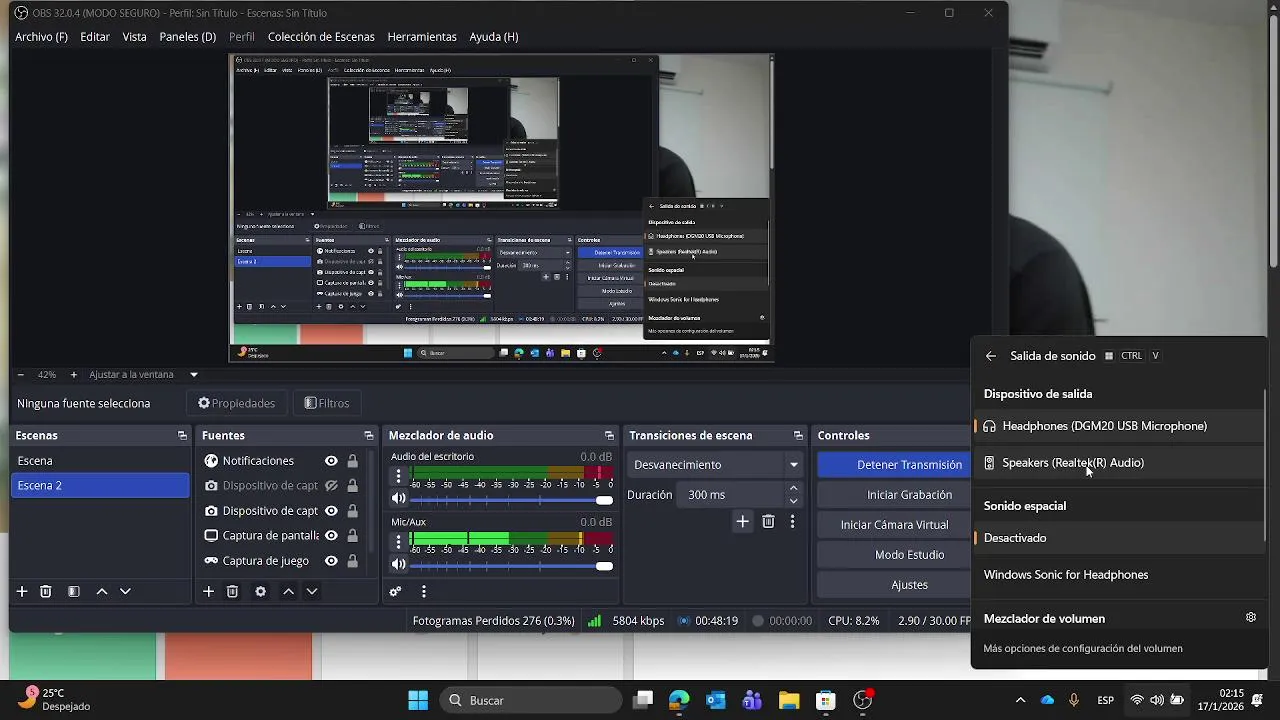Open source properties gear in Fuentes toolbar
Image resolution: width=1280 pixels, height=720 pixels.
point(261,591)
